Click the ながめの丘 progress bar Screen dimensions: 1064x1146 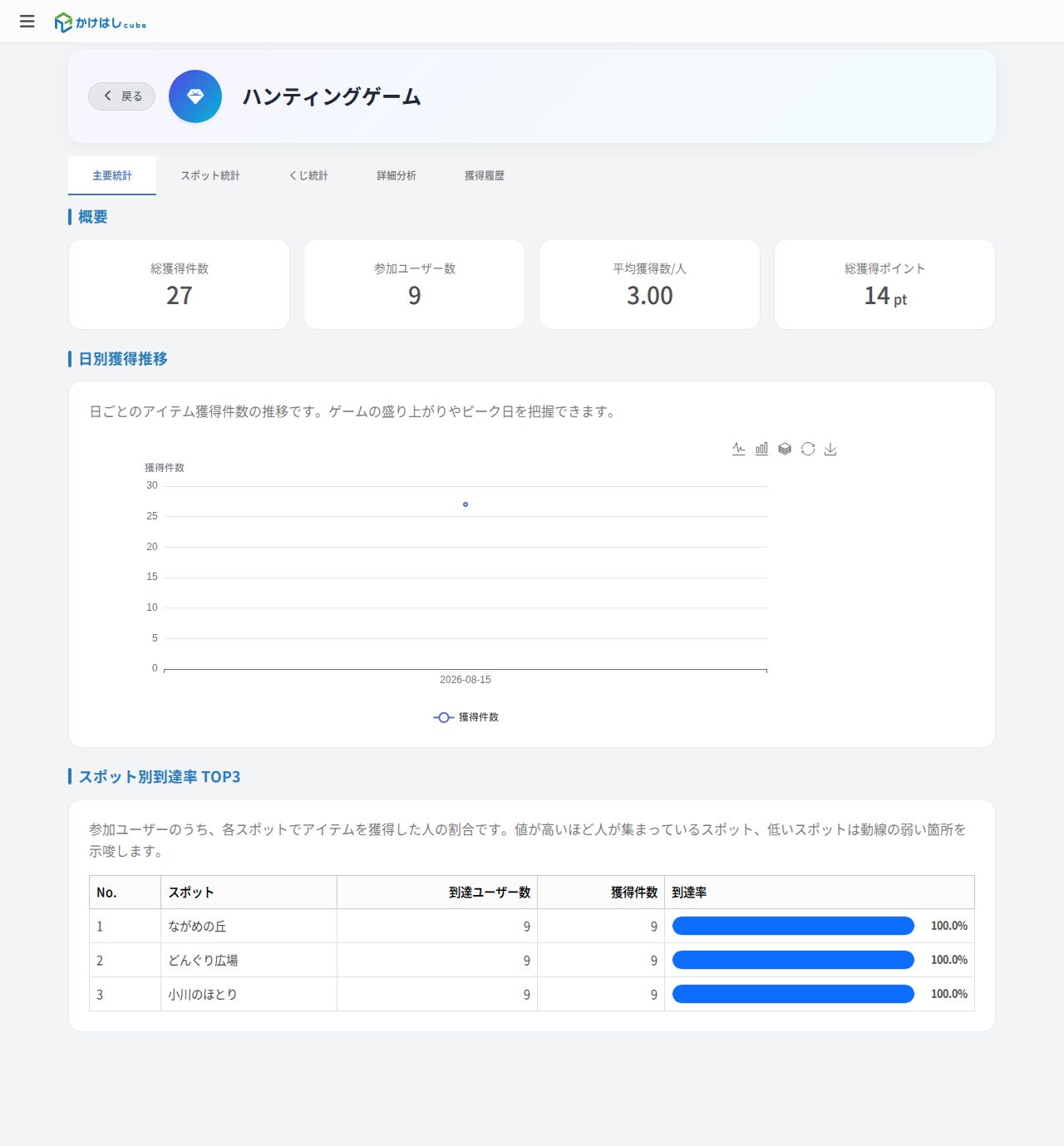coord(793,926)
